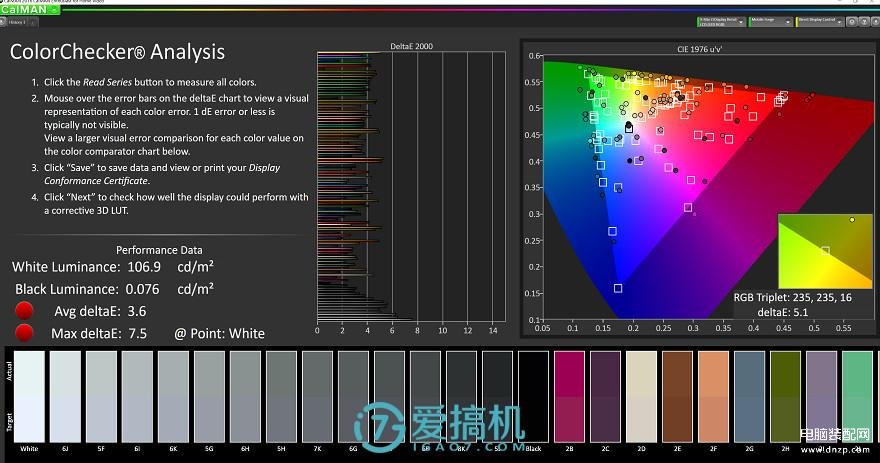Click the Avg deltaE red status indicator

24,310
